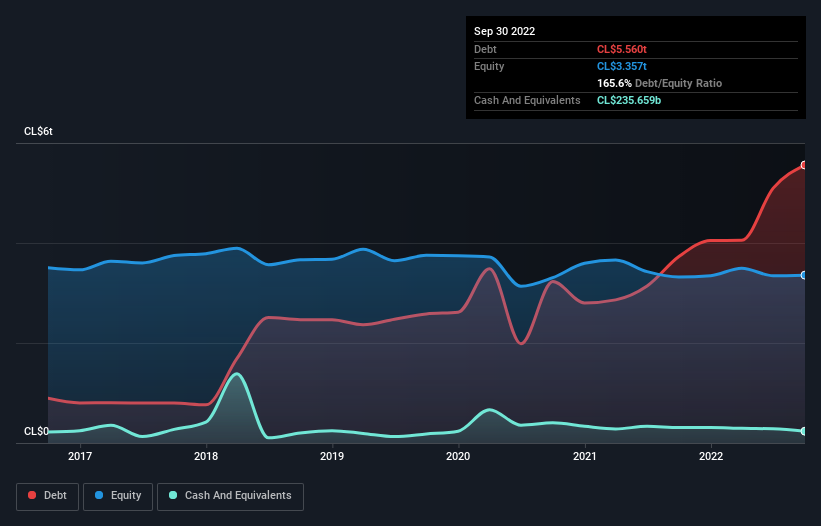This screenshot has height=526, width=821.
Task: Toggle the Equity legend button
Action: point(118,496)
